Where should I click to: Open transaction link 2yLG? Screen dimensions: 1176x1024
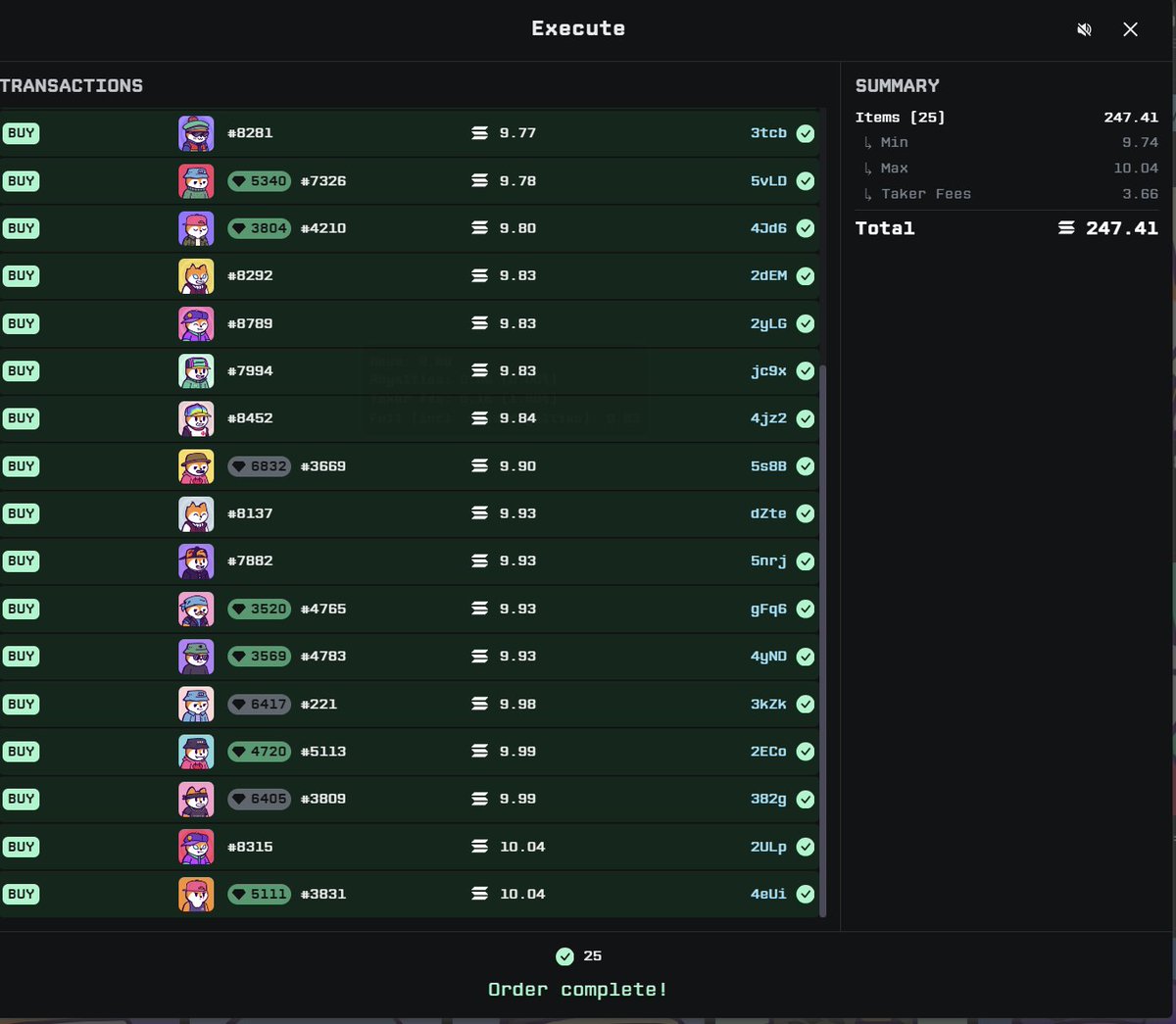coord(768,323)
